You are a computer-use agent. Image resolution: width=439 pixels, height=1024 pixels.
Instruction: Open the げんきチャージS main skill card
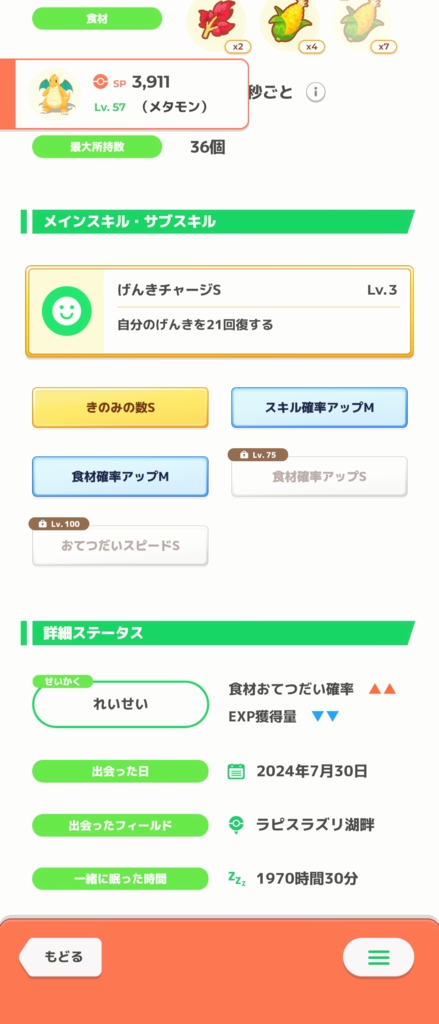[x=220, y=312]
